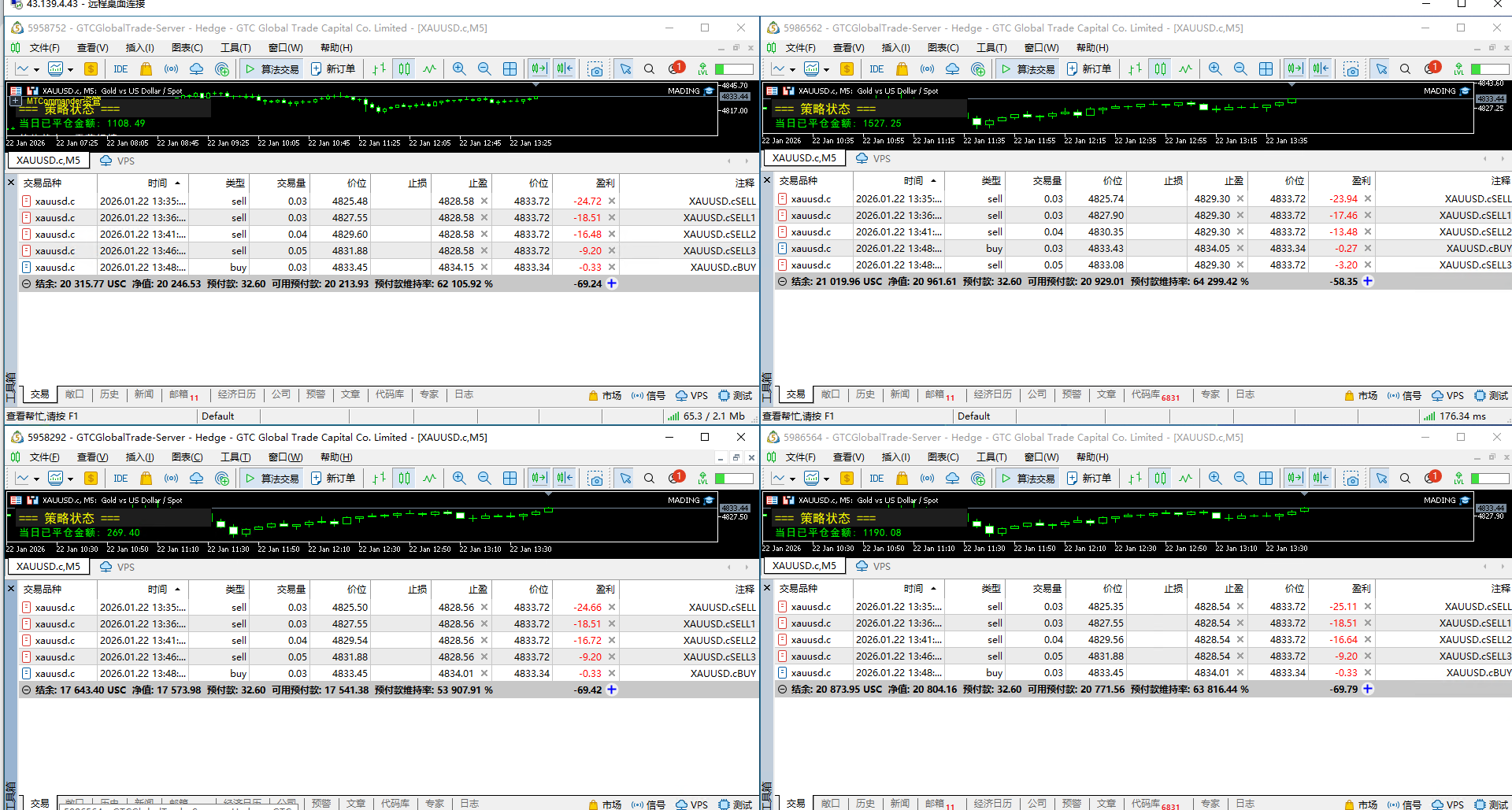Toggle algo trading in the 5986562 window
The image size is (1512, 810).
pyautogui.click(x=1028, y=69)
